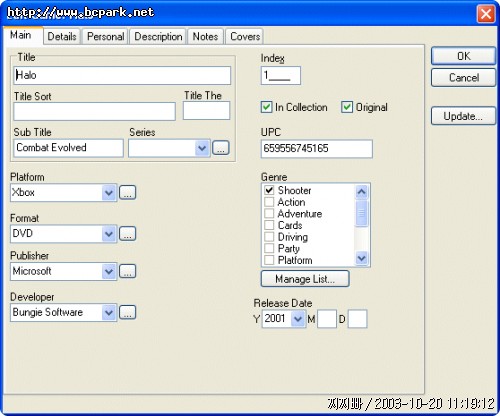This screenshot has width=500, height=416.
Task: Click genre list scroll down arrow
Action: pos(362,258)
